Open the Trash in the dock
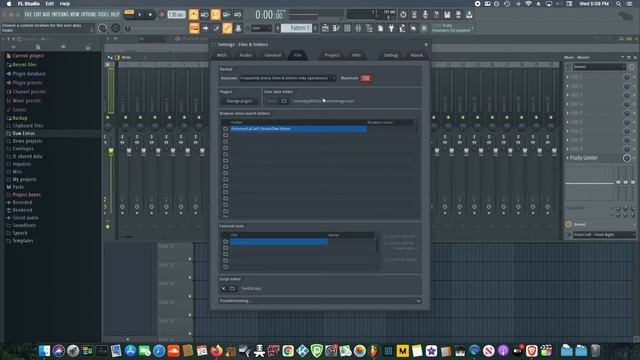The width and height of the screenshot is (640, 360). coord(596,350)
